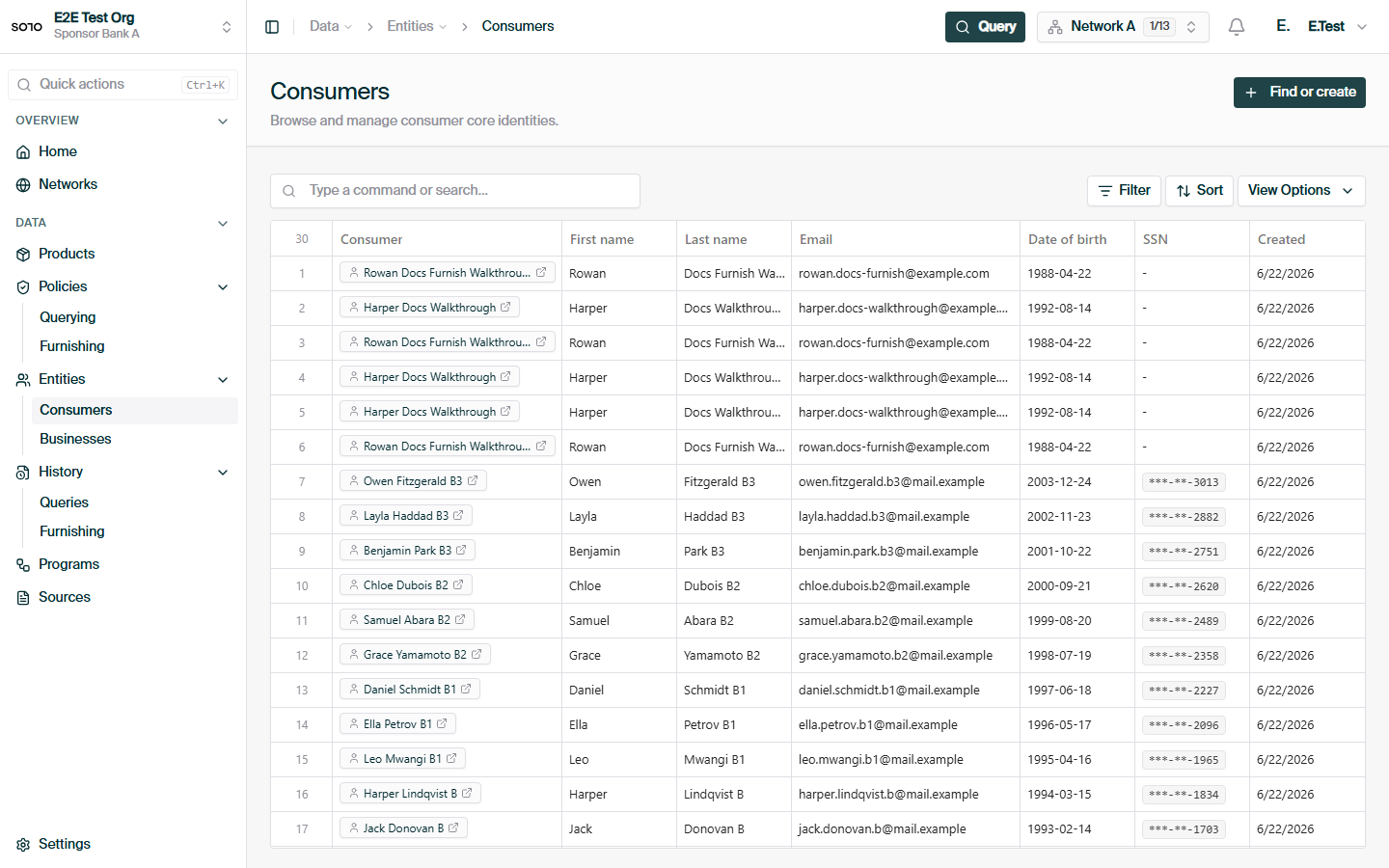Open the E.Test user menu
This screenshot has width=1389, height=868.
[x=1321, y=27]
